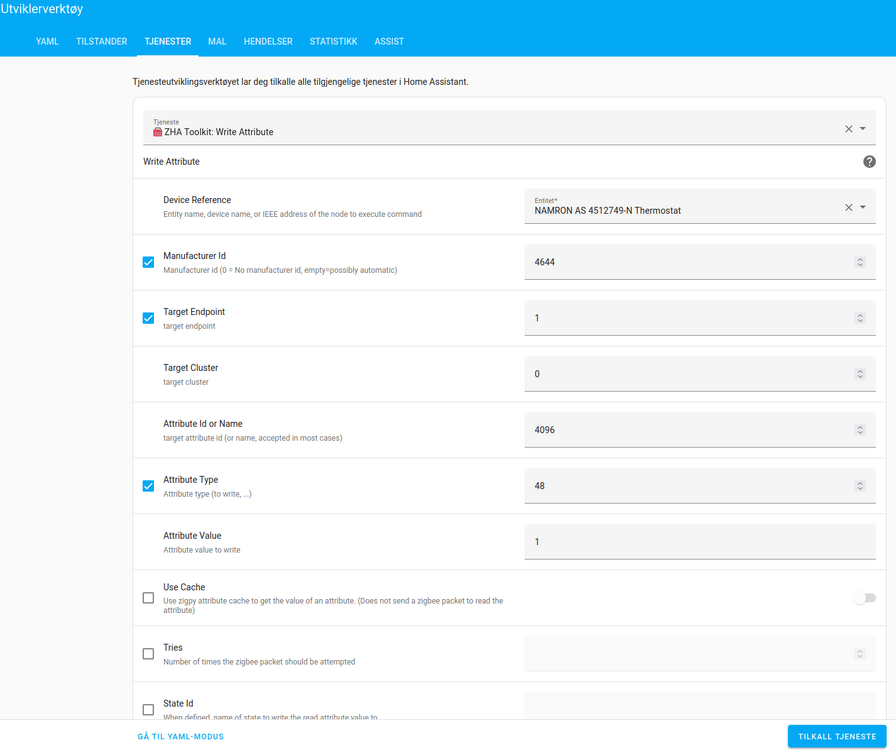
Task: Uncheck the Manufacturer Id checkbox
Action: click(x=148, y=262)
